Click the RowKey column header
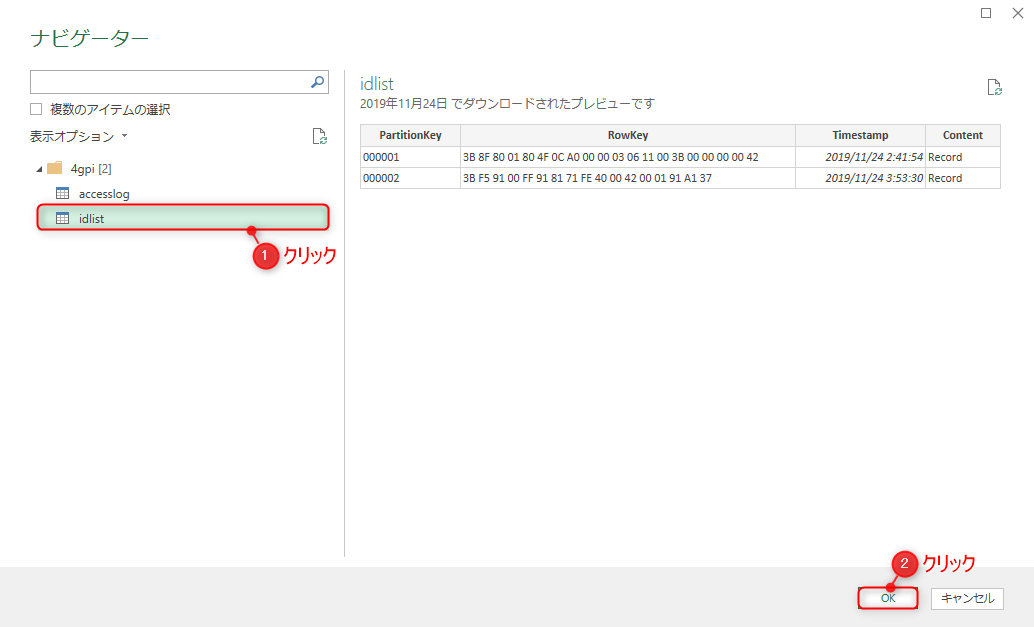Viewport: 1034px width, 627px height. pyautogui.click(x=628, y=135)
